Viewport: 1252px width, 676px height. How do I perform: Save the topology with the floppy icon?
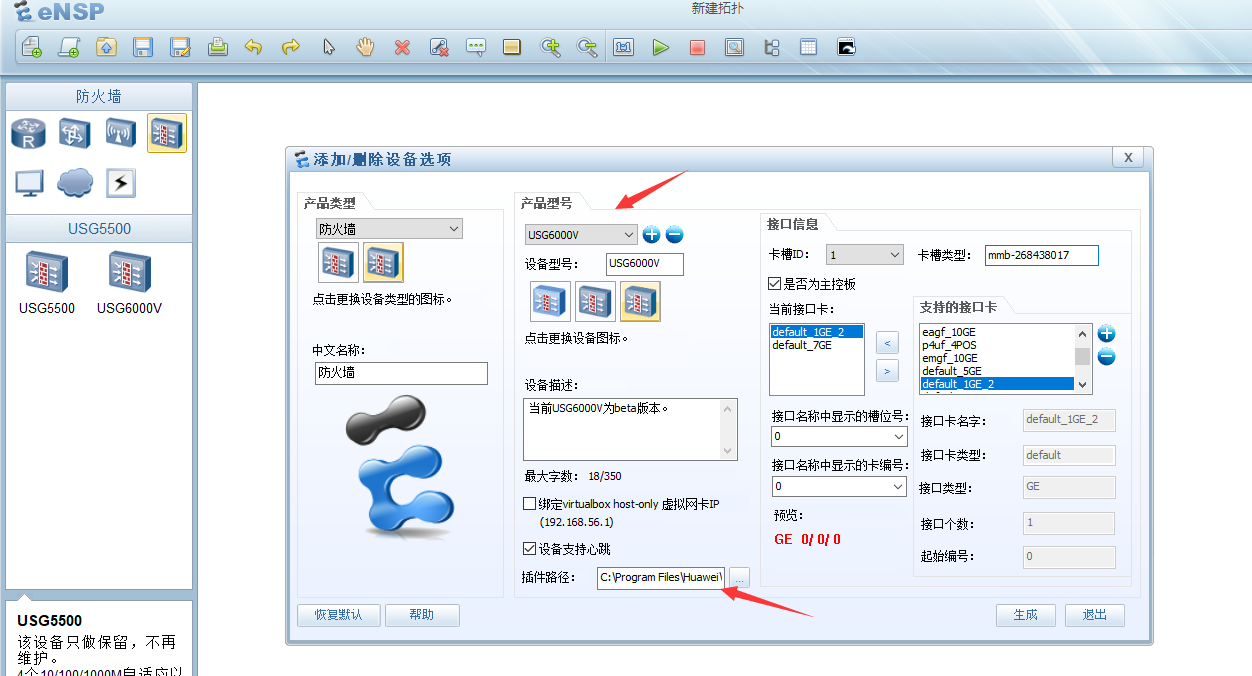click(143, 47)
